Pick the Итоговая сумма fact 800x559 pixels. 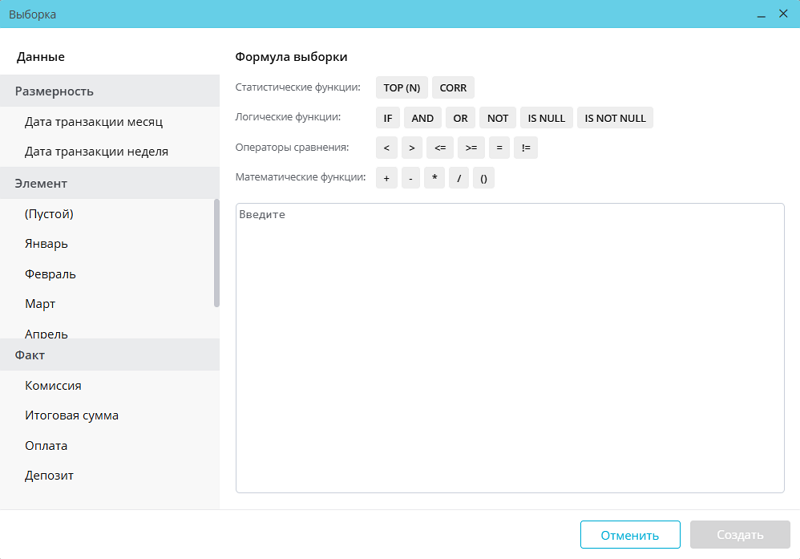point(72,415)
